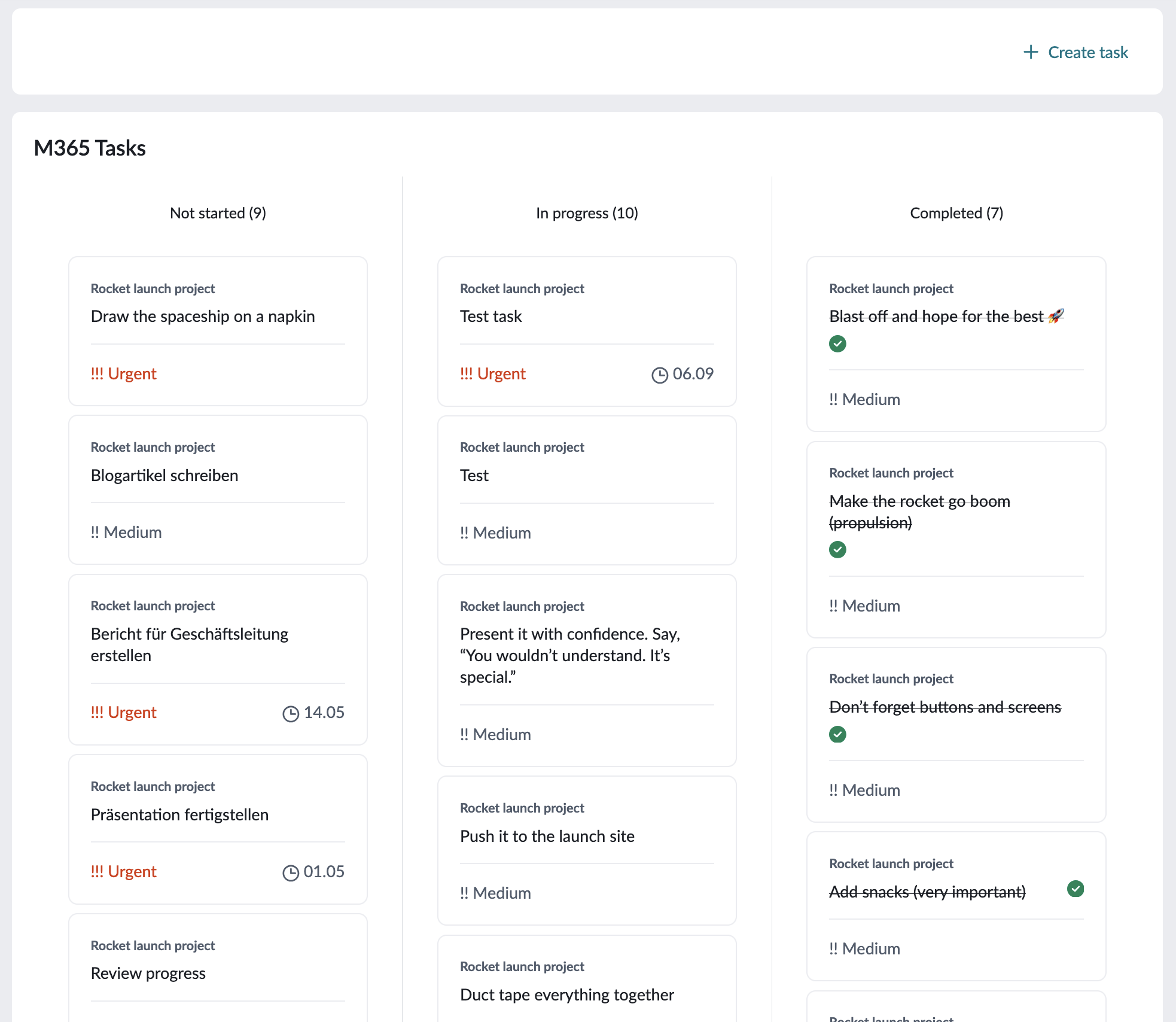Toggle completion checkmark on Don't forget buttons task
1176x1022 pixels.
tap(837, 734)
